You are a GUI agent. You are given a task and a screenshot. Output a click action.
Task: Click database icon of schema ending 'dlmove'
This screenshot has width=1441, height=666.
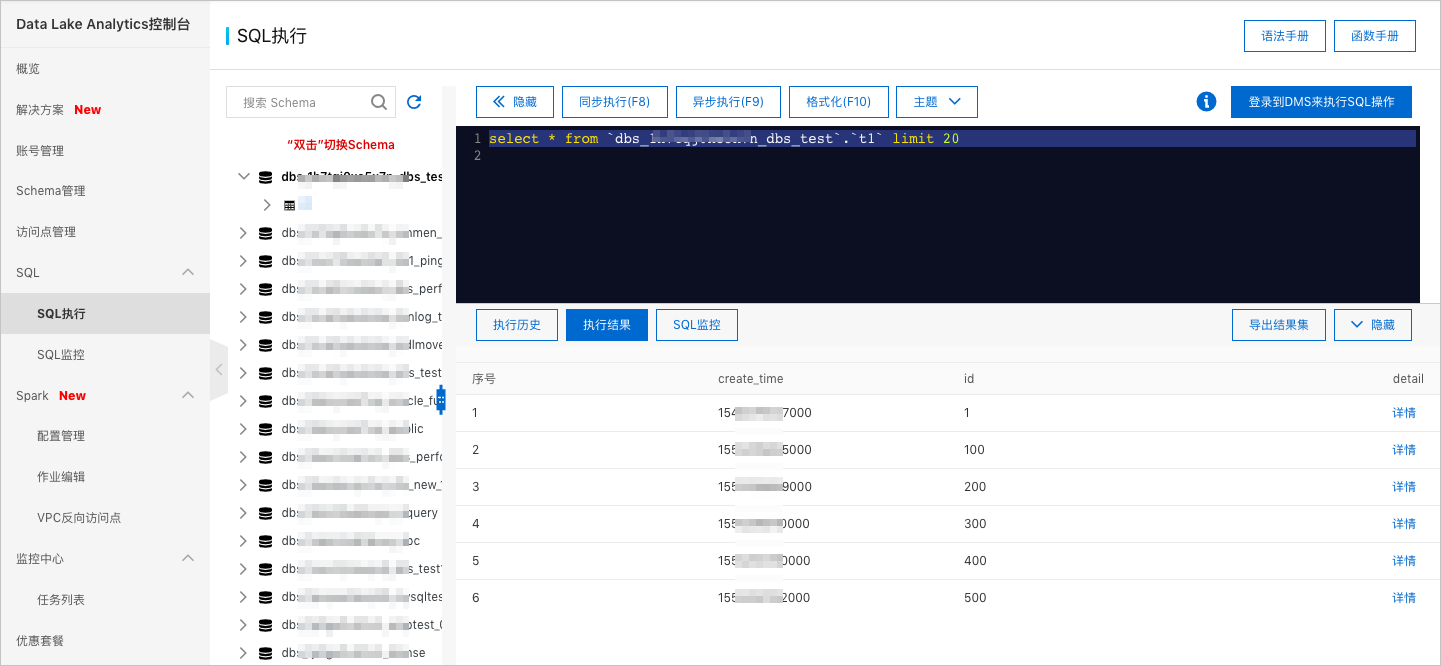click(265, 345)
